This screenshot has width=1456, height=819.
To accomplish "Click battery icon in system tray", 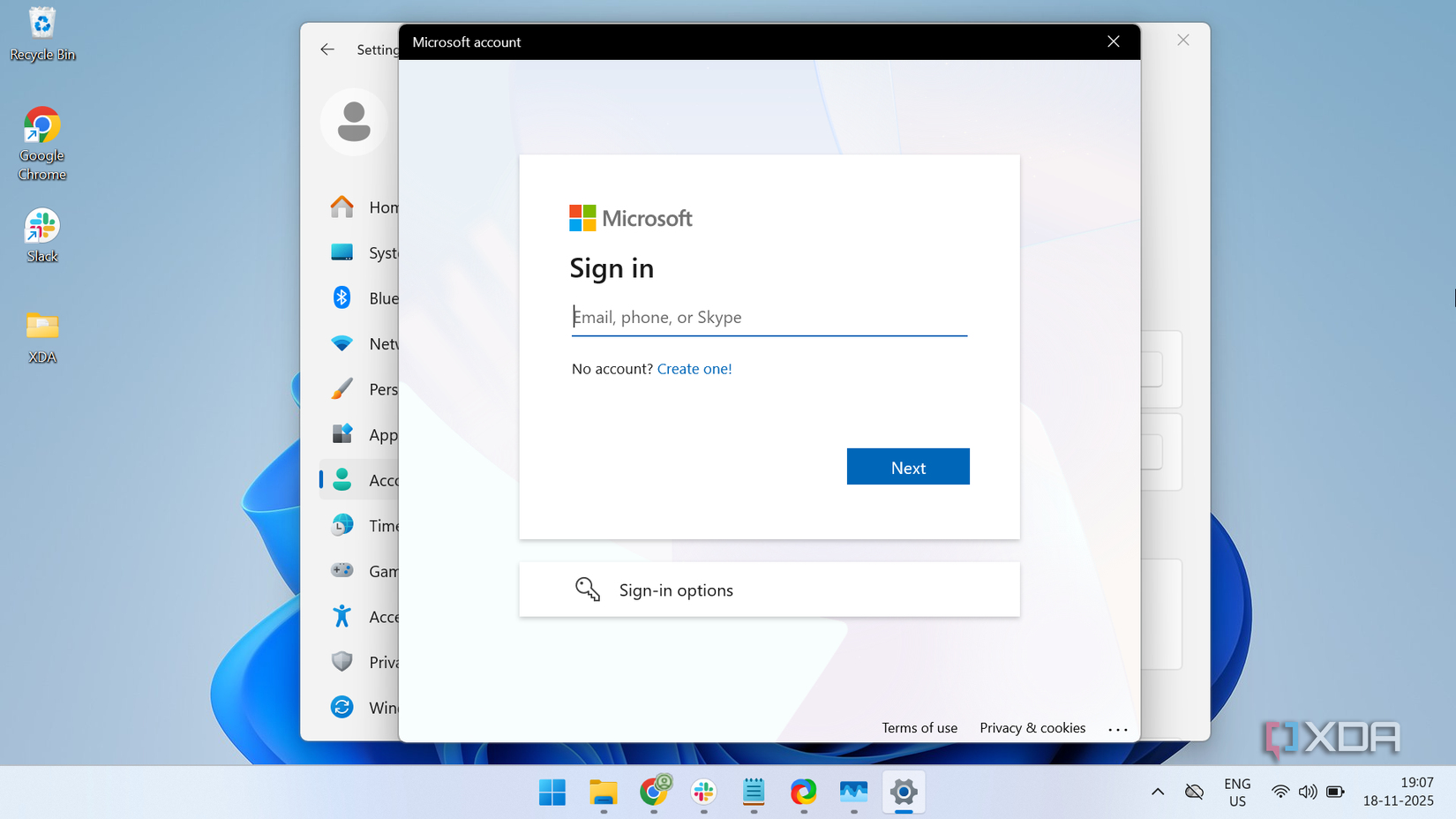I will click(1336, 793).
